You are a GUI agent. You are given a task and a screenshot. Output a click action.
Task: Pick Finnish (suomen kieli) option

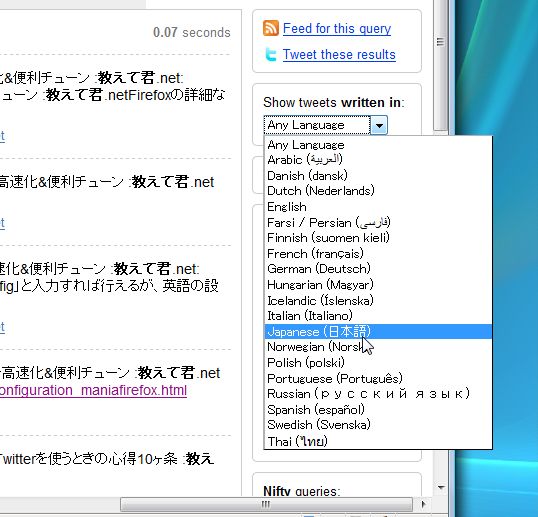[x=378, y=238]
